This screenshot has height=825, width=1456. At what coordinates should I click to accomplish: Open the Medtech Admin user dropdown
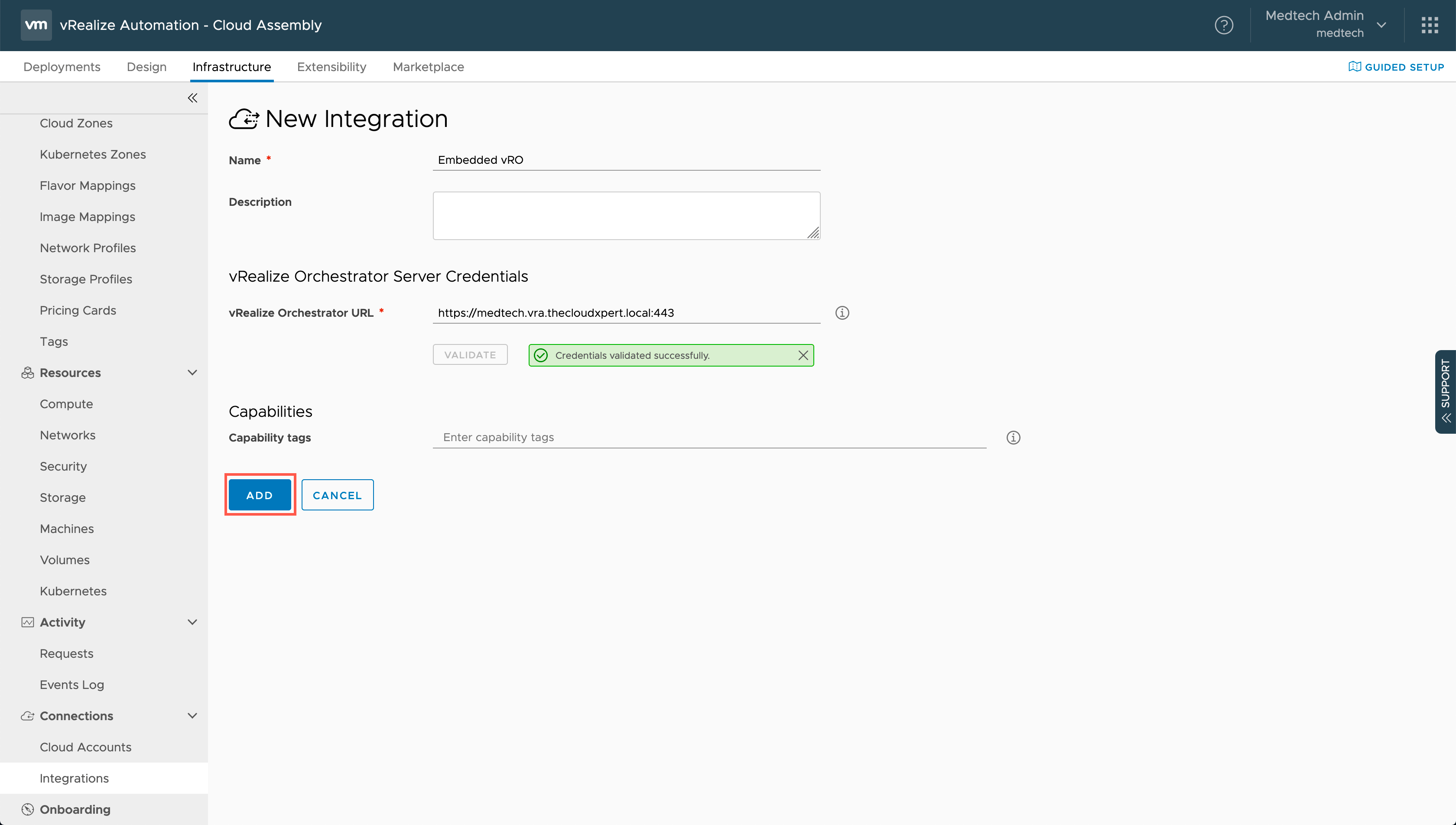tap(1381, 25)
